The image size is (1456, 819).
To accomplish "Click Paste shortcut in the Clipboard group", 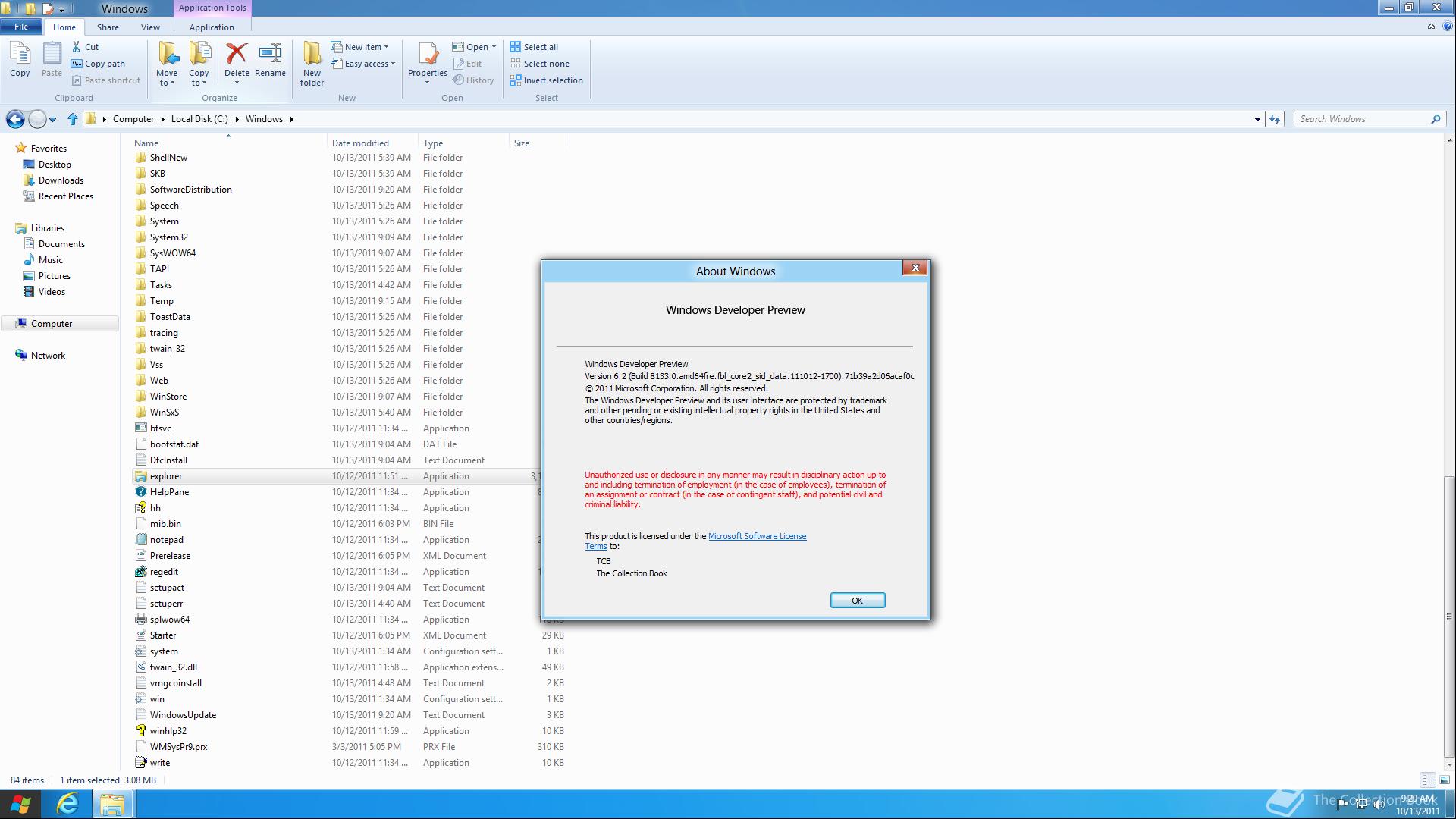I will (106, 80).
